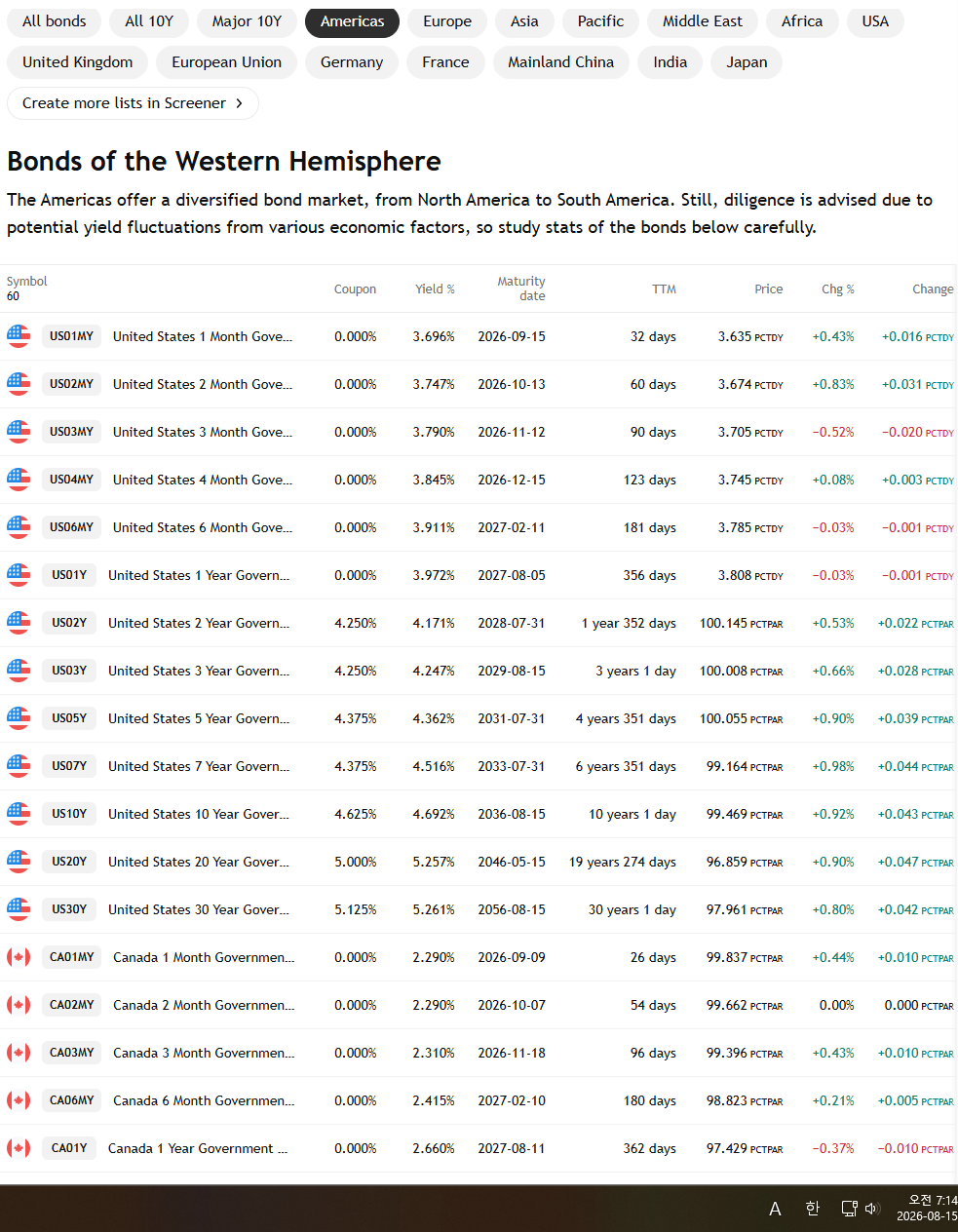Click the US flag icon for US02Y
The height and width of the screenshot is (1232, 958).
(19, 623)
